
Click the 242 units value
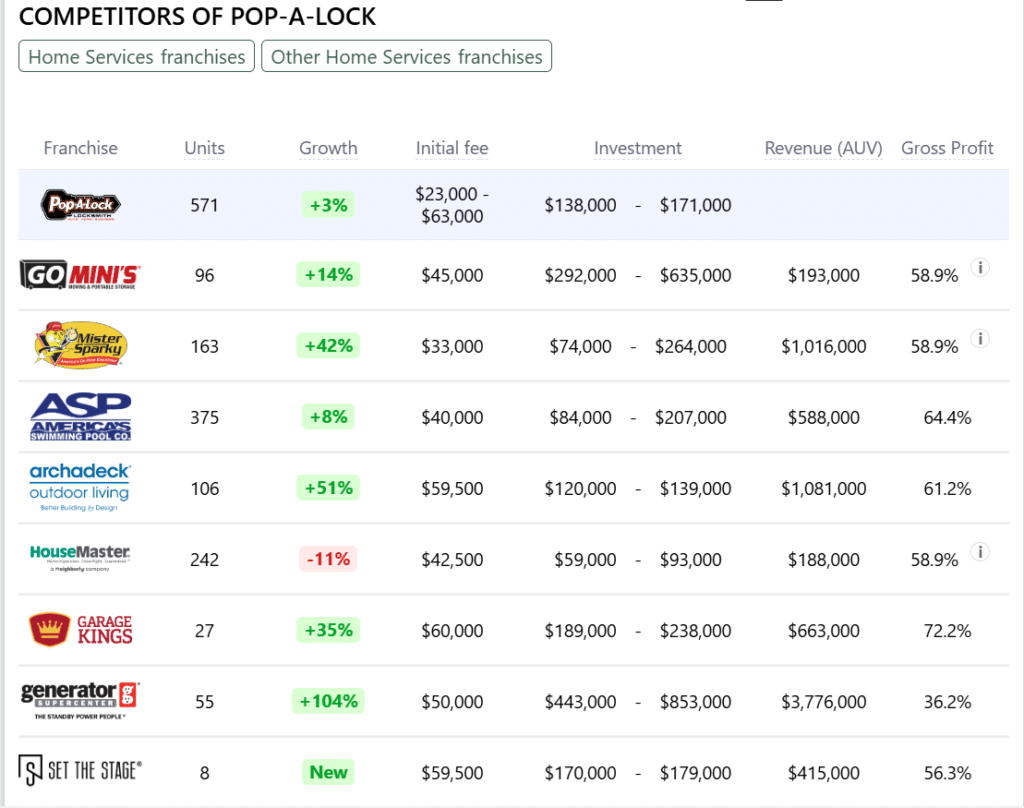pos(204,560)
